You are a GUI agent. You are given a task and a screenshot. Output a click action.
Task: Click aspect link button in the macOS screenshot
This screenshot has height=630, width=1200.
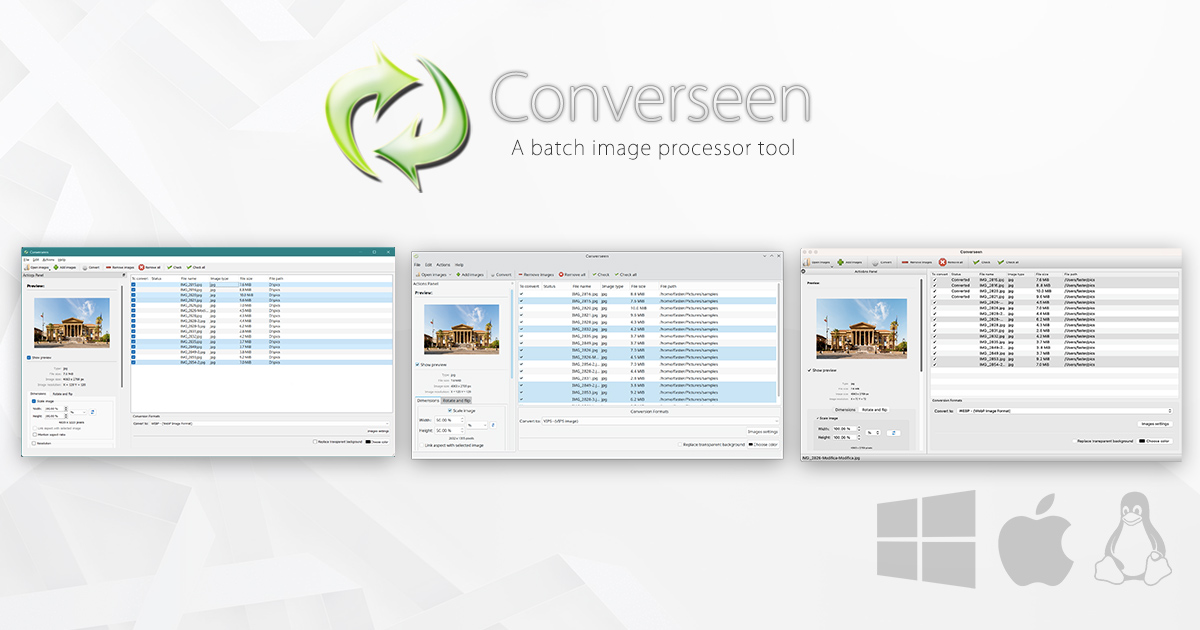pos(893,433)
